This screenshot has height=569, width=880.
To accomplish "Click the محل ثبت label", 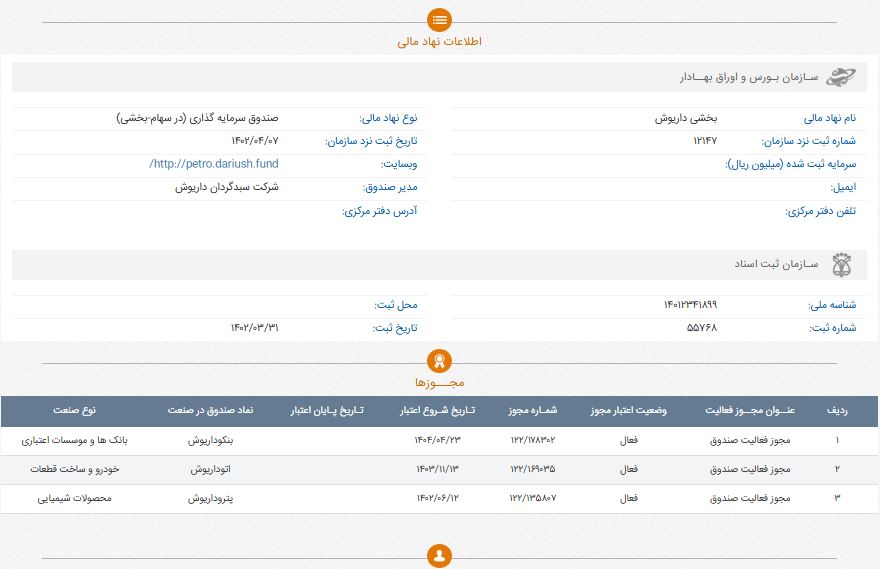I will point(396,305).
